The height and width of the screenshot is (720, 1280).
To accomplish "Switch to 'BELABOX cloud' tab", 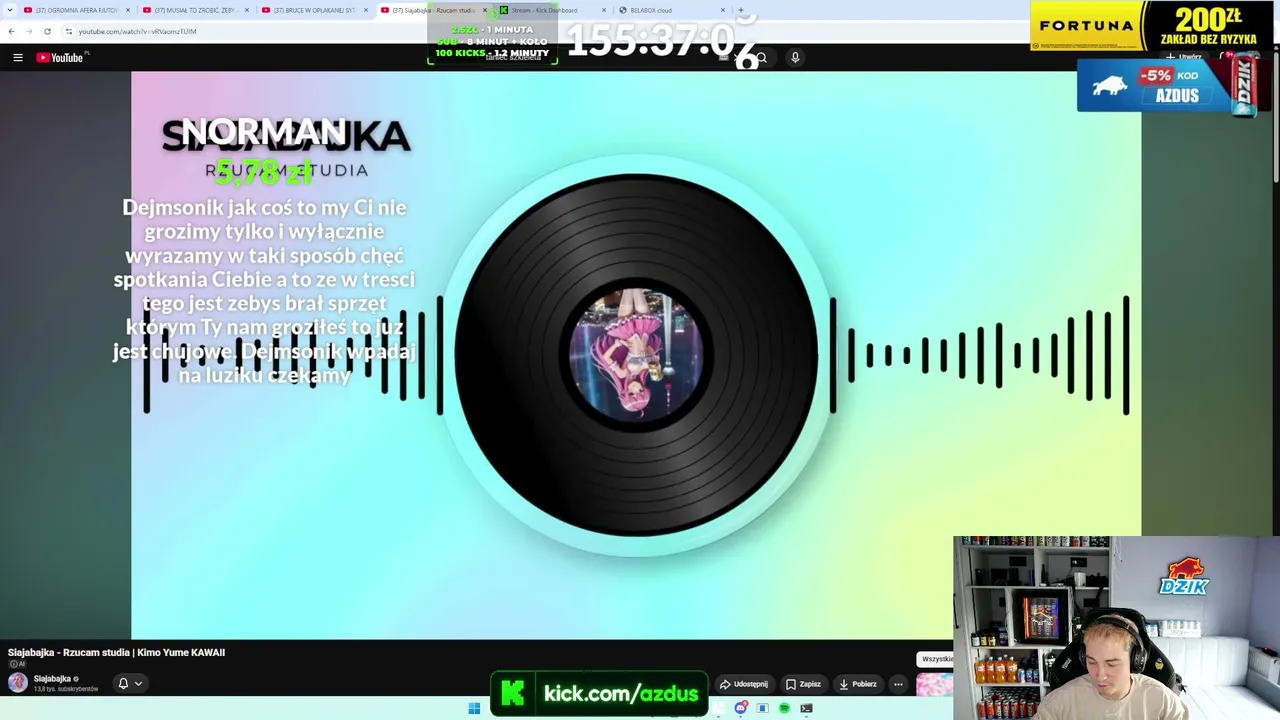I will pyautogui.click(x=671, y=10).
